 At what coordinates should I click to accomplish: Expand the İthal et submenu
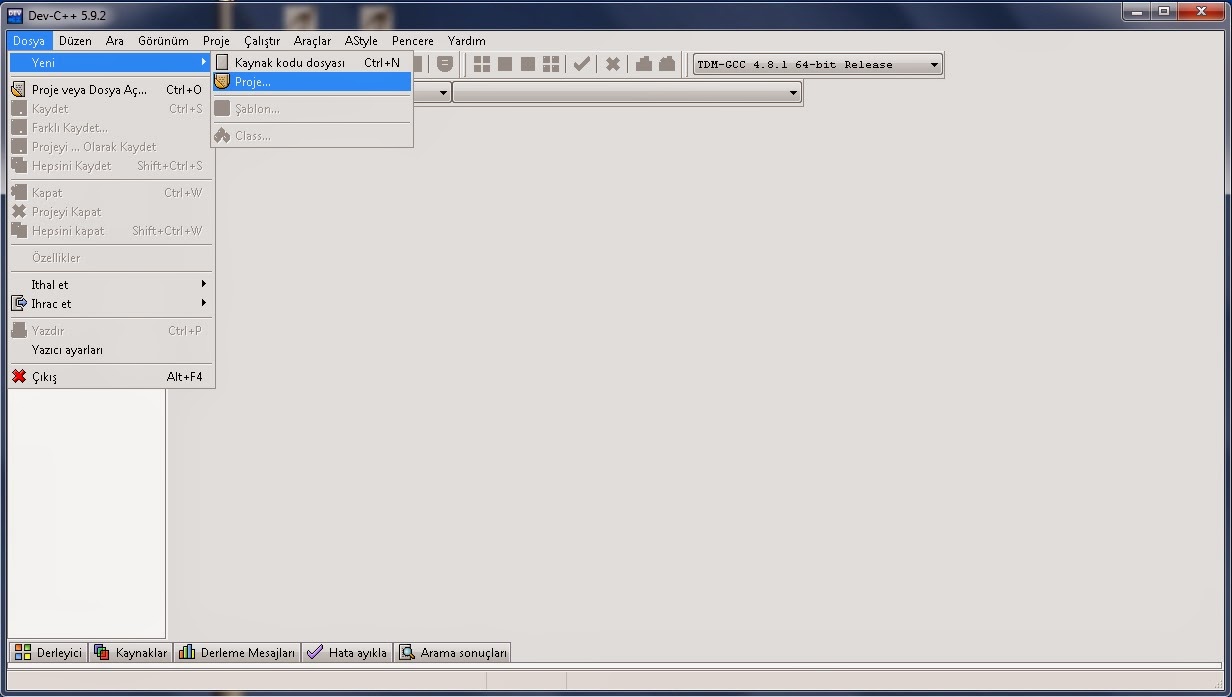click(x=112, y=285)
